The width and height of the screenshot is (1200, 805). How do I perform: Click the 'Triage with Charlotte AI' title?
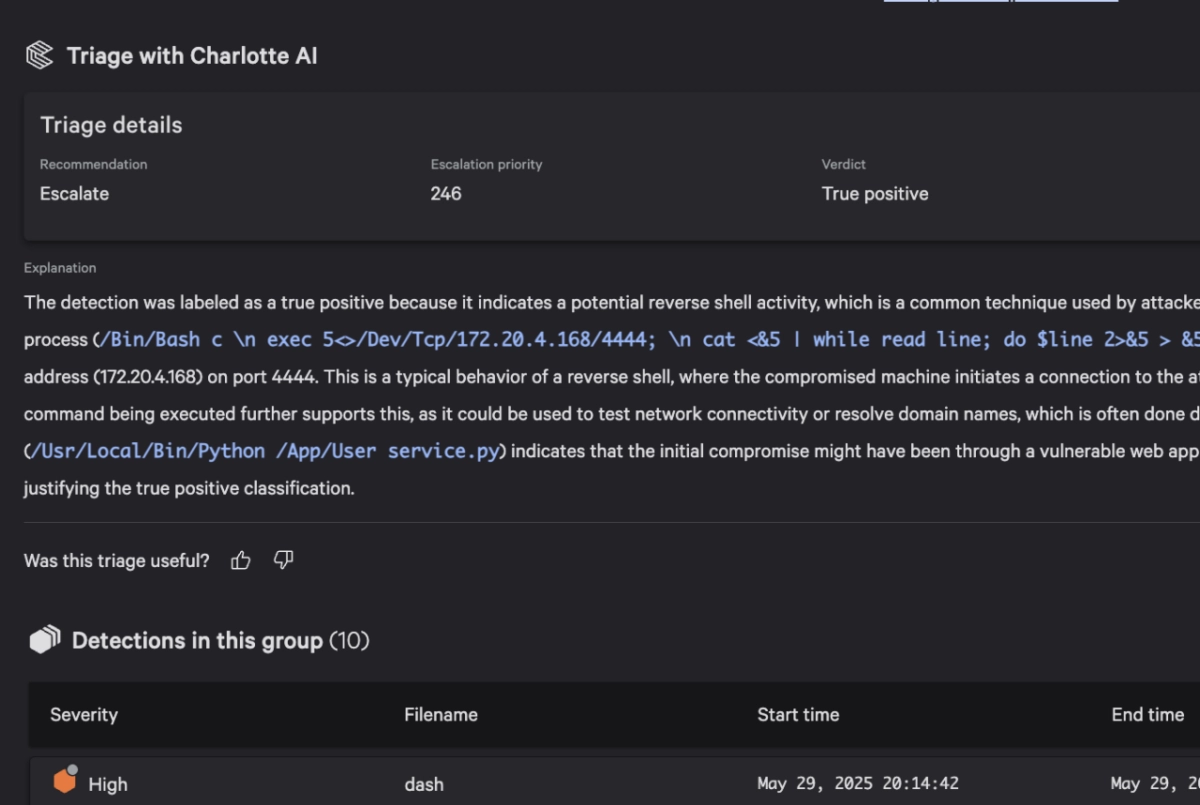click(x=192, y=56)
